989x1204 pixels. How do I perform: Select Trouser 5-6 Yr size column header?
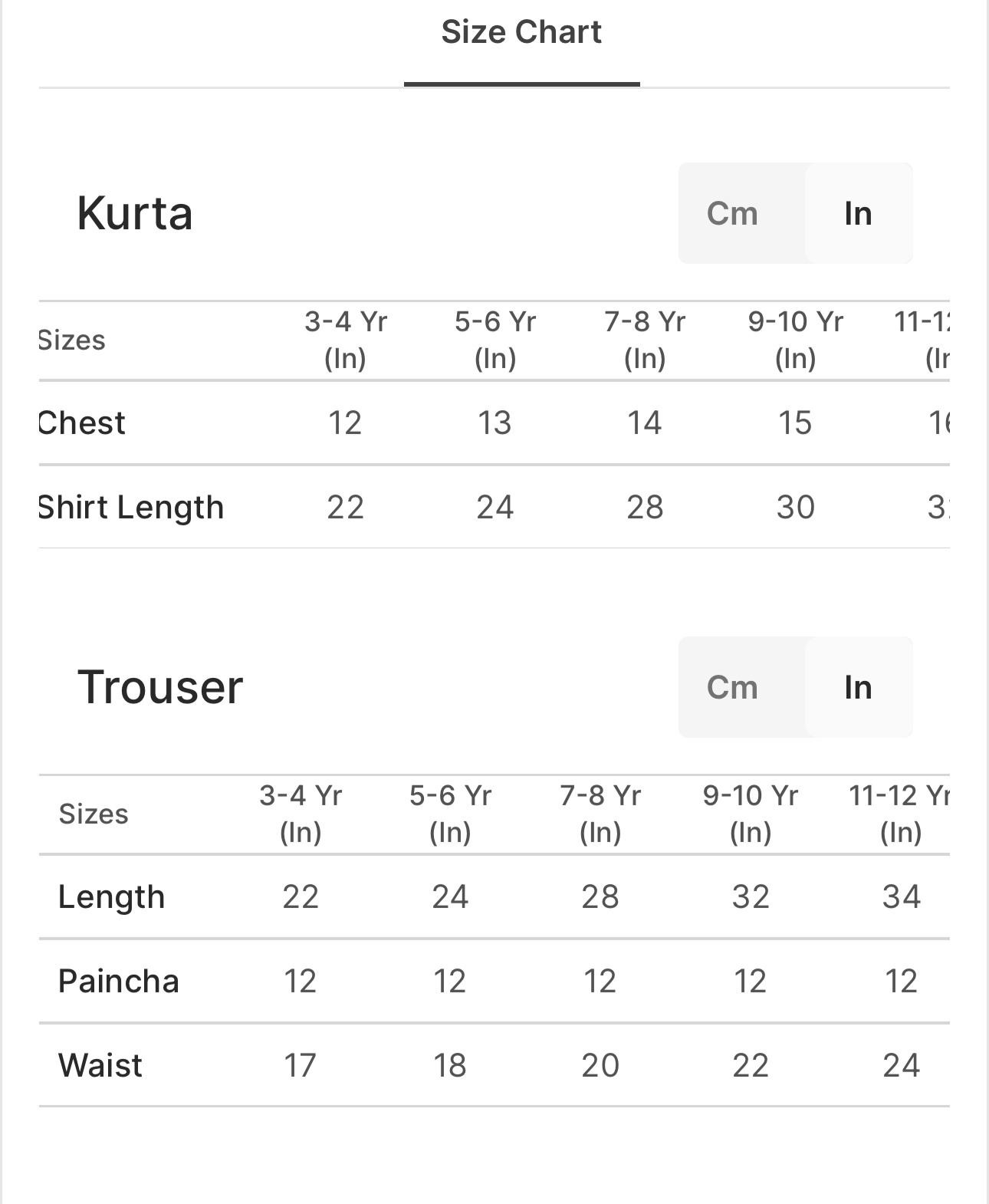click(x=449, y=814)
